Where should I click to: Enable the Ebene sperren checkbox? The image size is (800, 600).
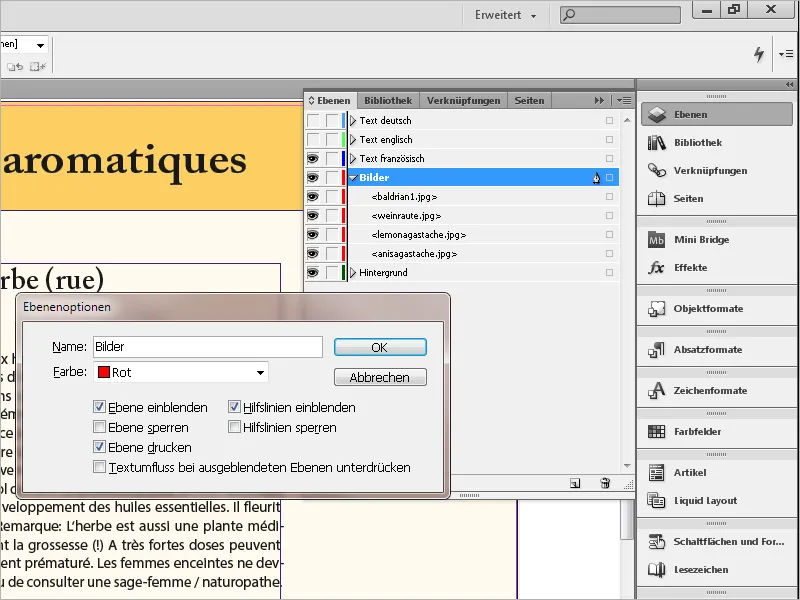(99, 426)
